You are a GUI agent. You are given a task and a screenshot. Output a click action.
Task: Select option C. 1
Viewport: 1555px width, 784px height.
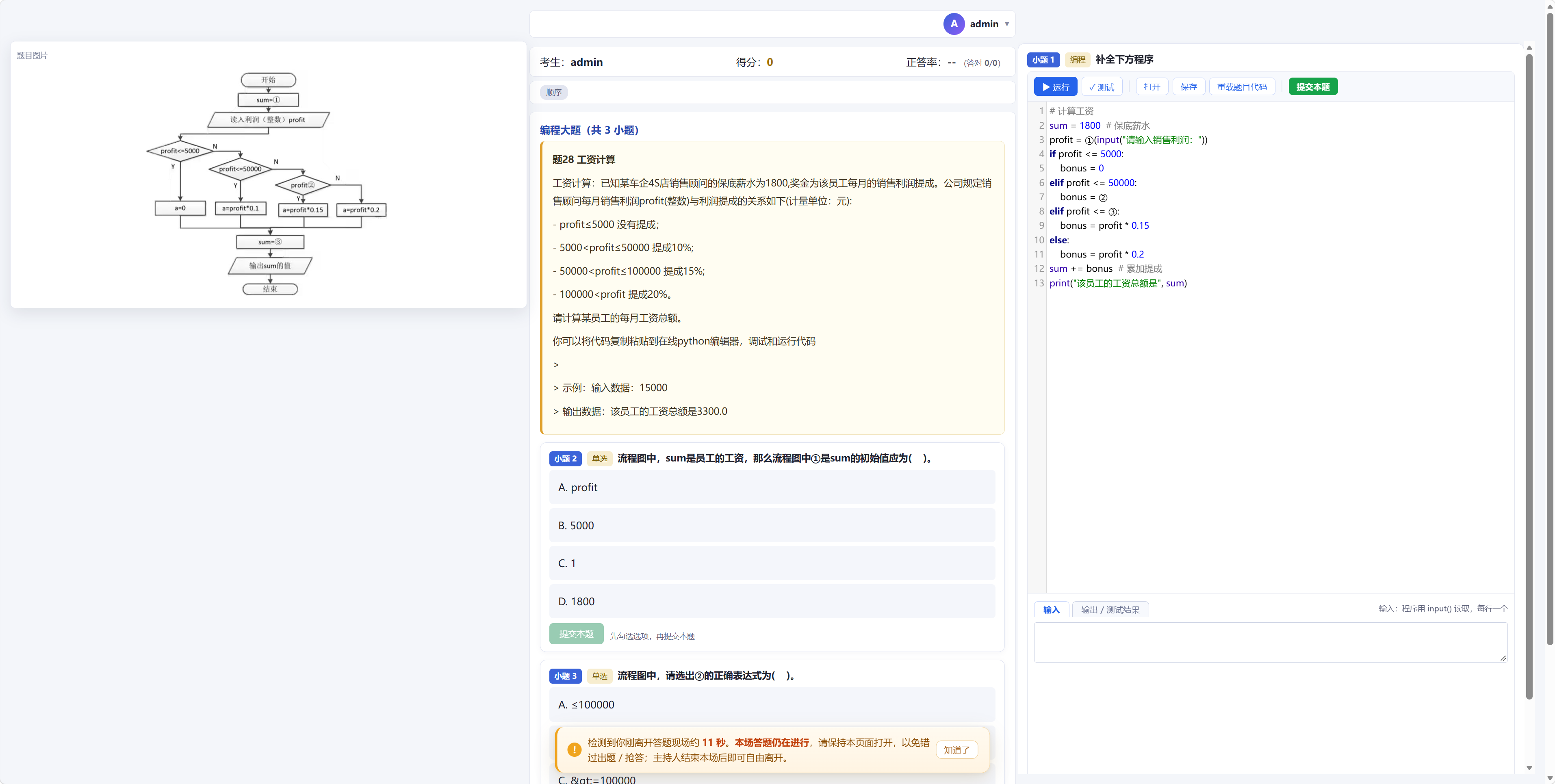(x=772, y=563)
